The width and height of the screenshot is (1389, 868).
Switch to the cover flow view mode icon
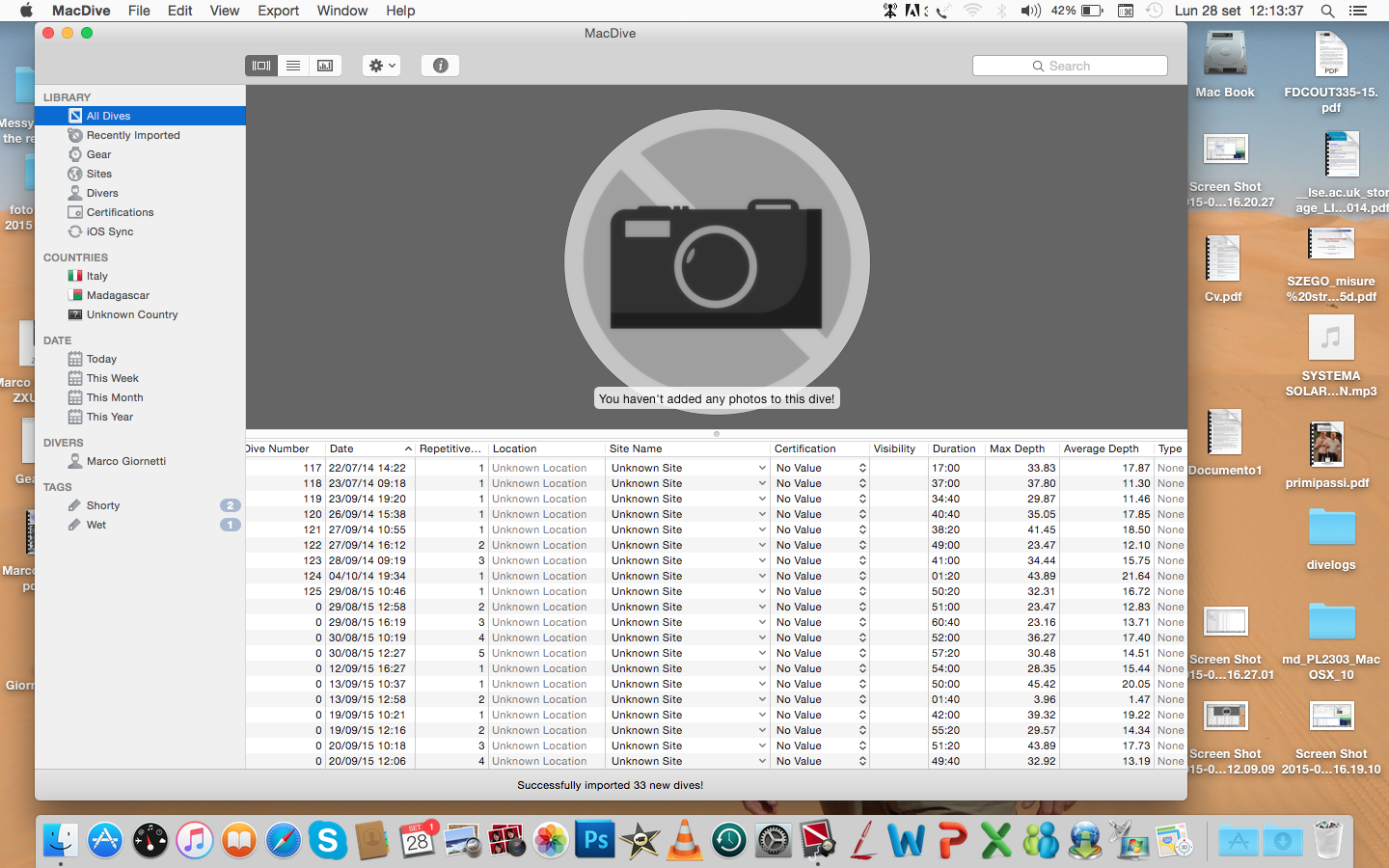261,66
